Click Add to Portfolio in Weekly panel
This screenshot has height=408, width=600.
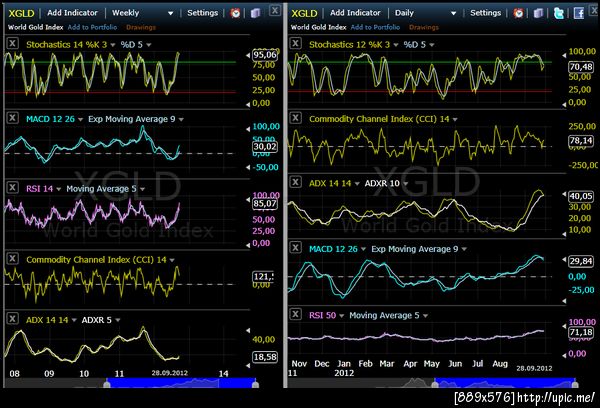click(92, 27)
